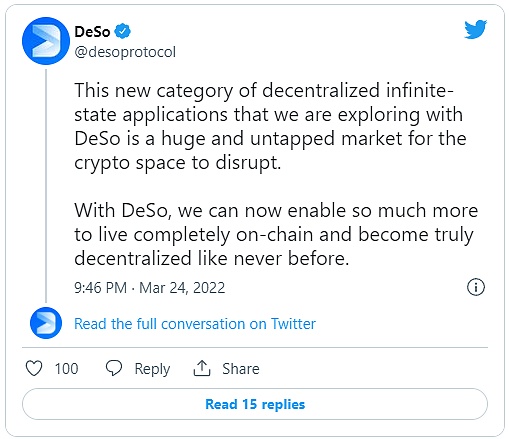This screenshot has width=509, height=439.
Task: Click the Reply label text
Action: point(152,369)
